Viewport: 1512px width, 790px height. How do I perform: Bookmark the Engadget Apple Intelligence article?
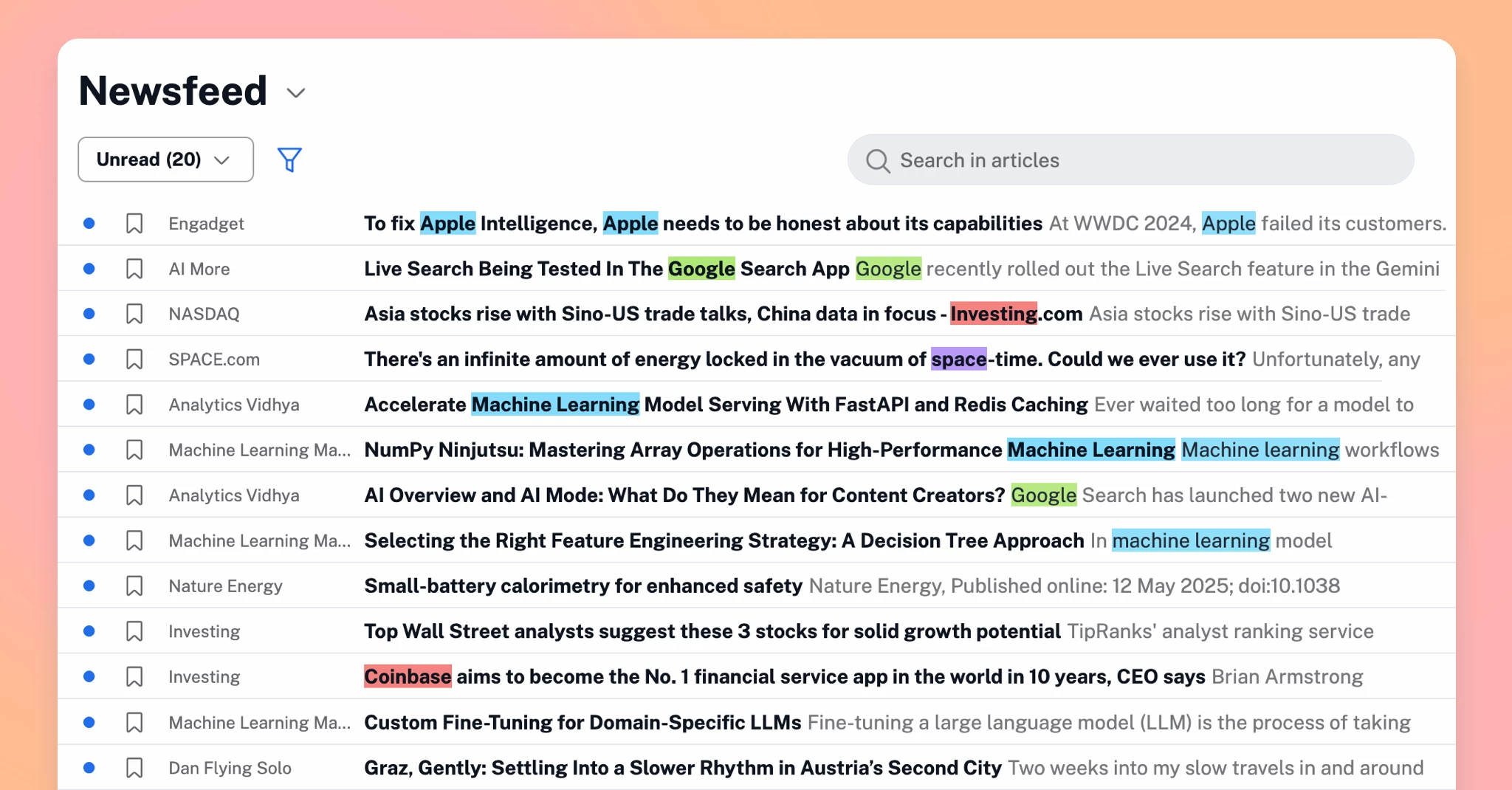pos(134,224)
